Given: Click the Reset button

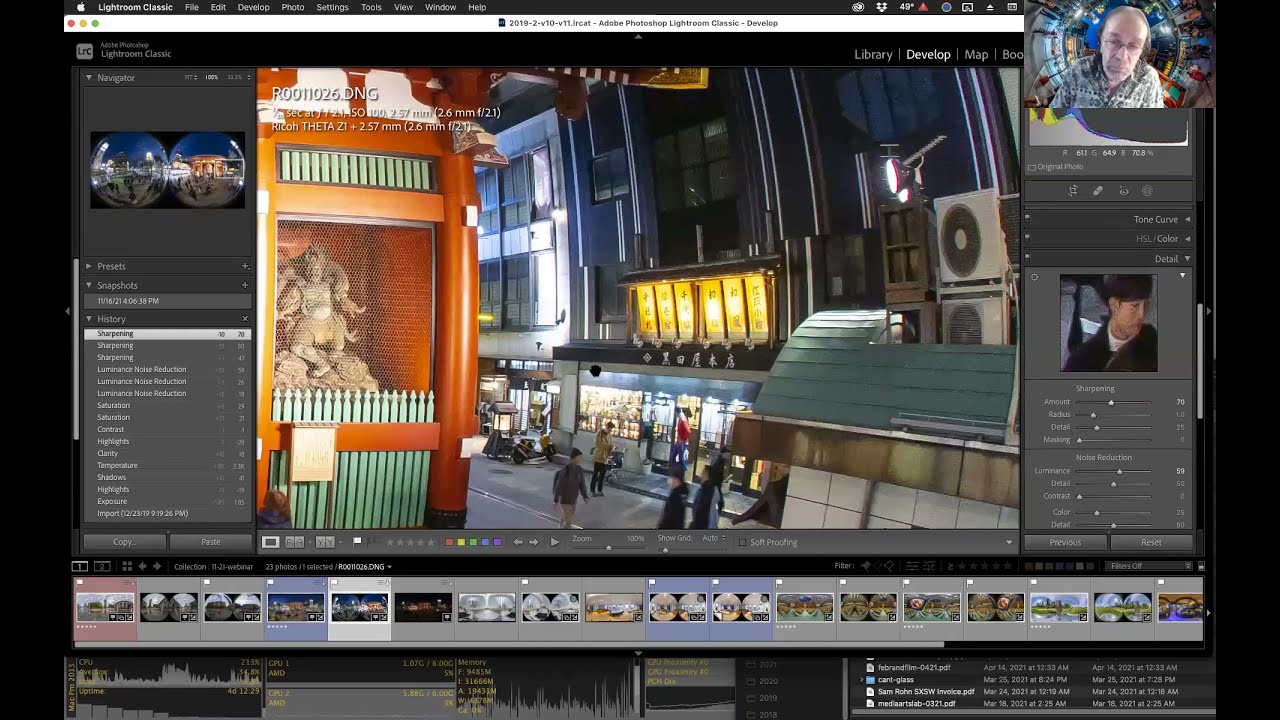Looking at the screenshot, I should (x=1151, y=542).
